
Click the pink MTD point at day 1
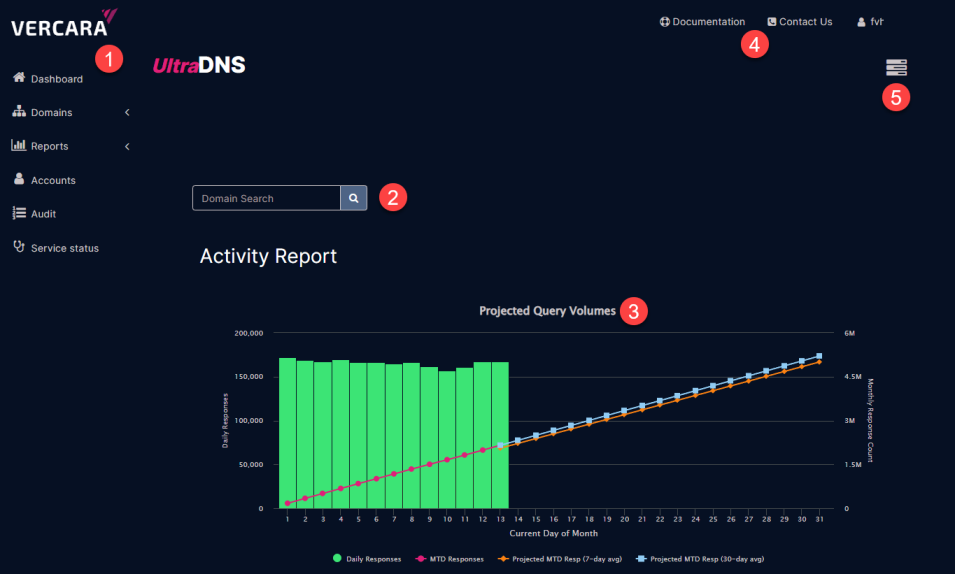pyautogui.click(x=287, y=503)
